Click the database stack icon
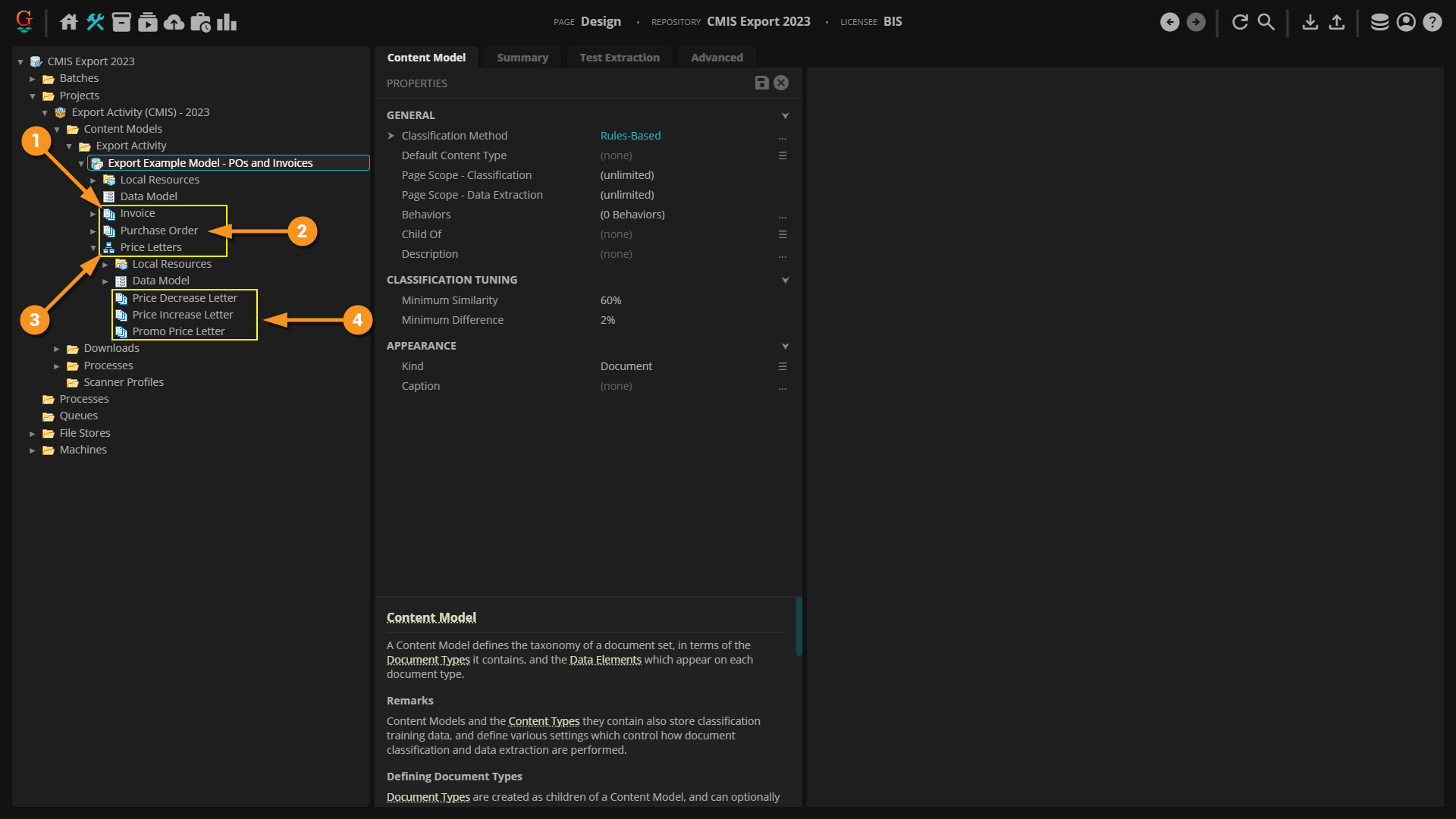 [1379, 22]
